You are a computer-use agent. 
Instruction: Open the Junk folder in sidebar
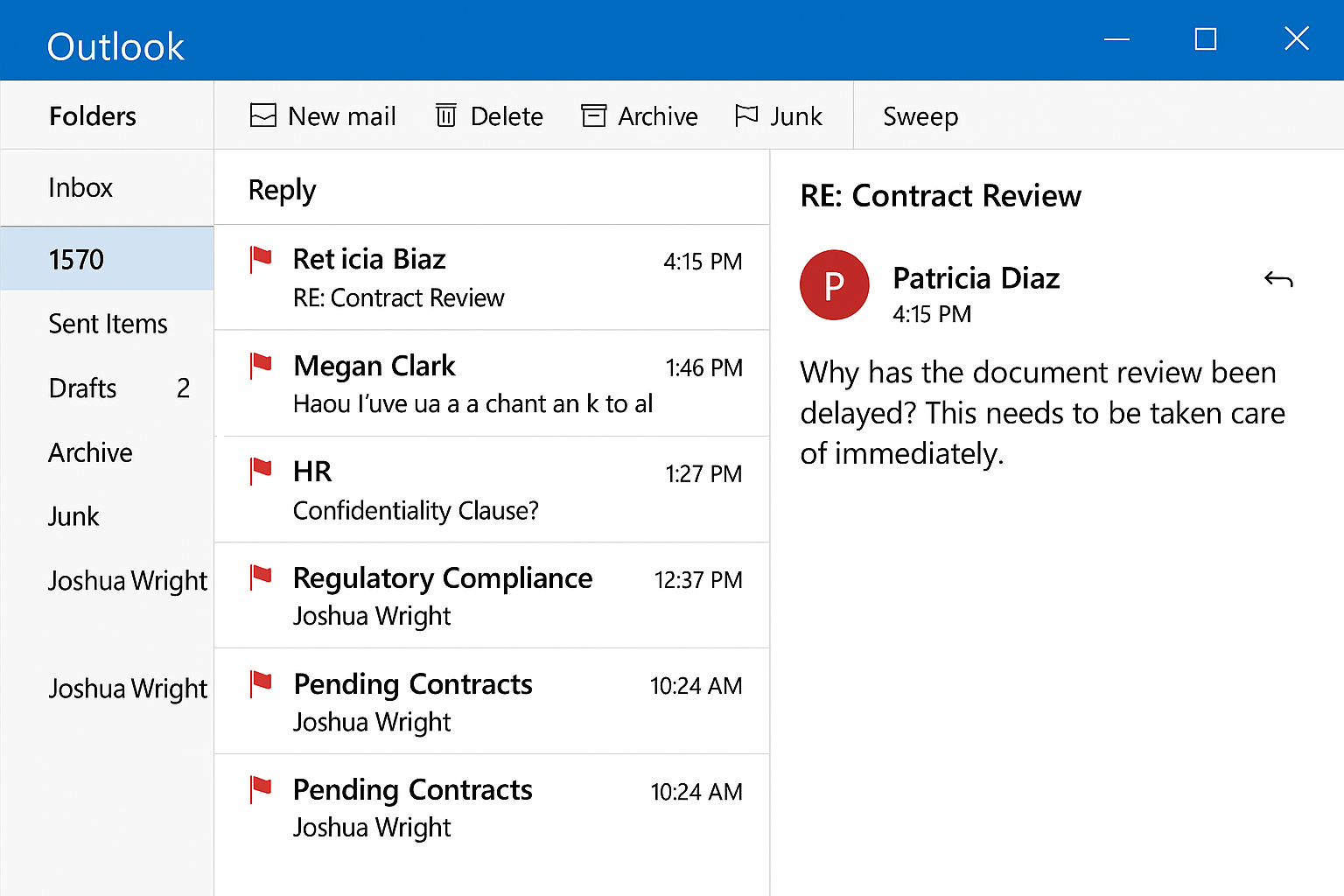pos(73,517)
